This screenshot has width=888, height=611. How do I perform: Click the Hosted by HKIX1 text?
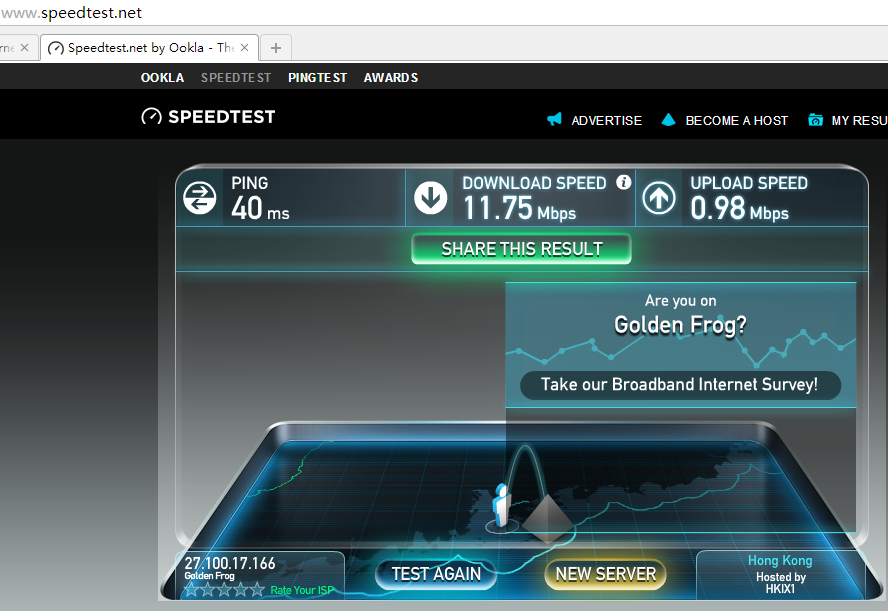coord(780,583)
